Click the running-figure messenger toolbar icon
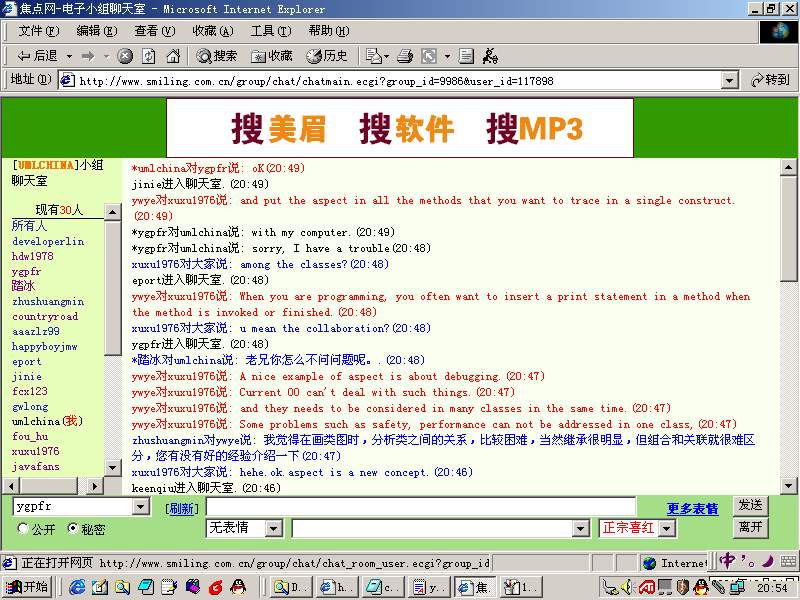 tap(490, 56)
